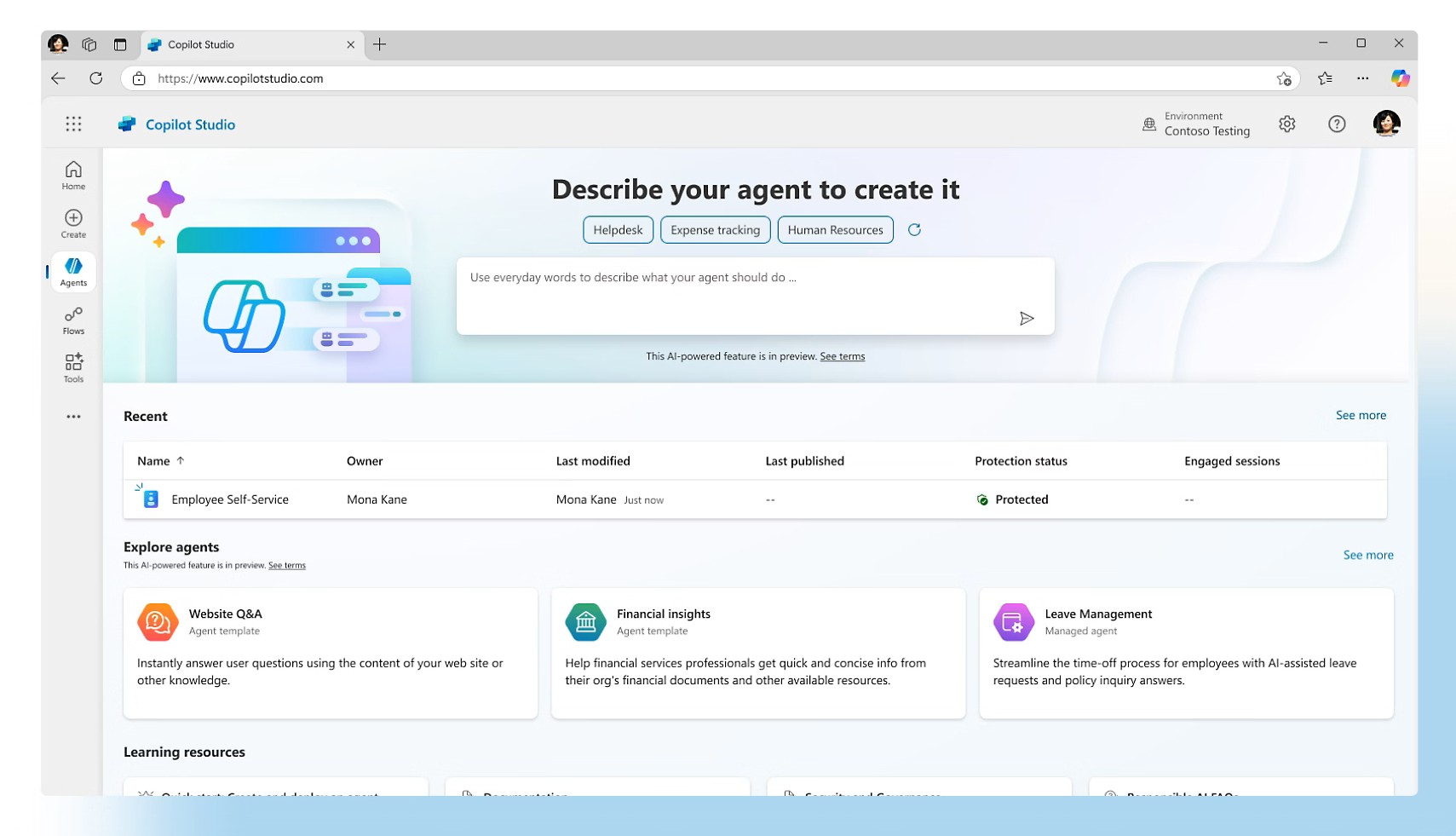Open the Mona Kane profile avatar

pos(1387,124)
